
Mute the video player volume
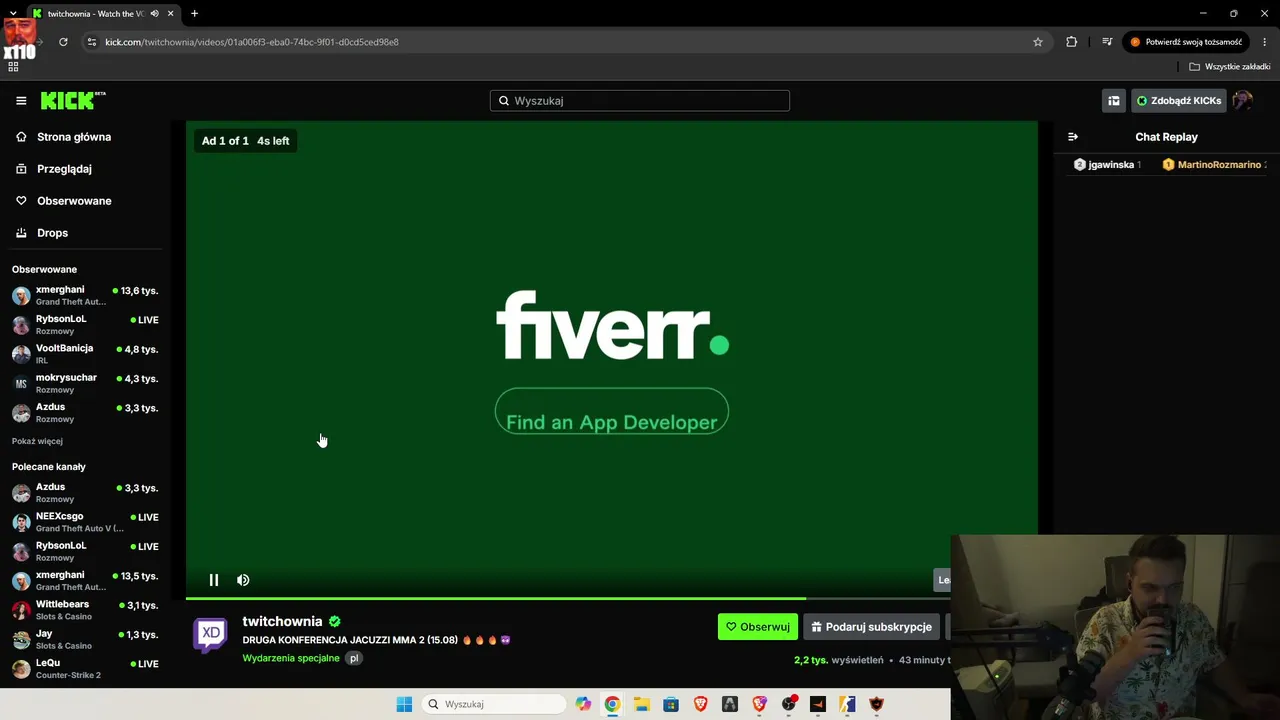(x=243, y=580)
